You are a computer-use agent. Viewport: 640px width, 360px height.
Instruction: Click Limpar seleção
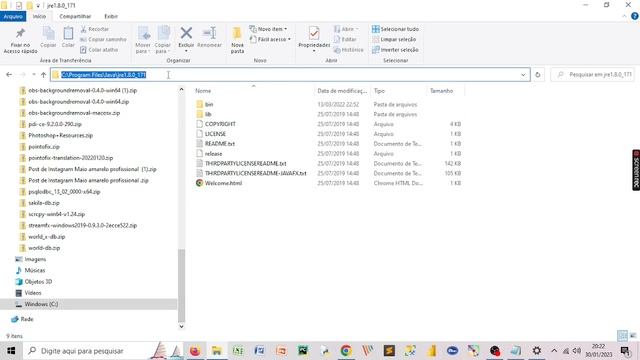point(394,40)
